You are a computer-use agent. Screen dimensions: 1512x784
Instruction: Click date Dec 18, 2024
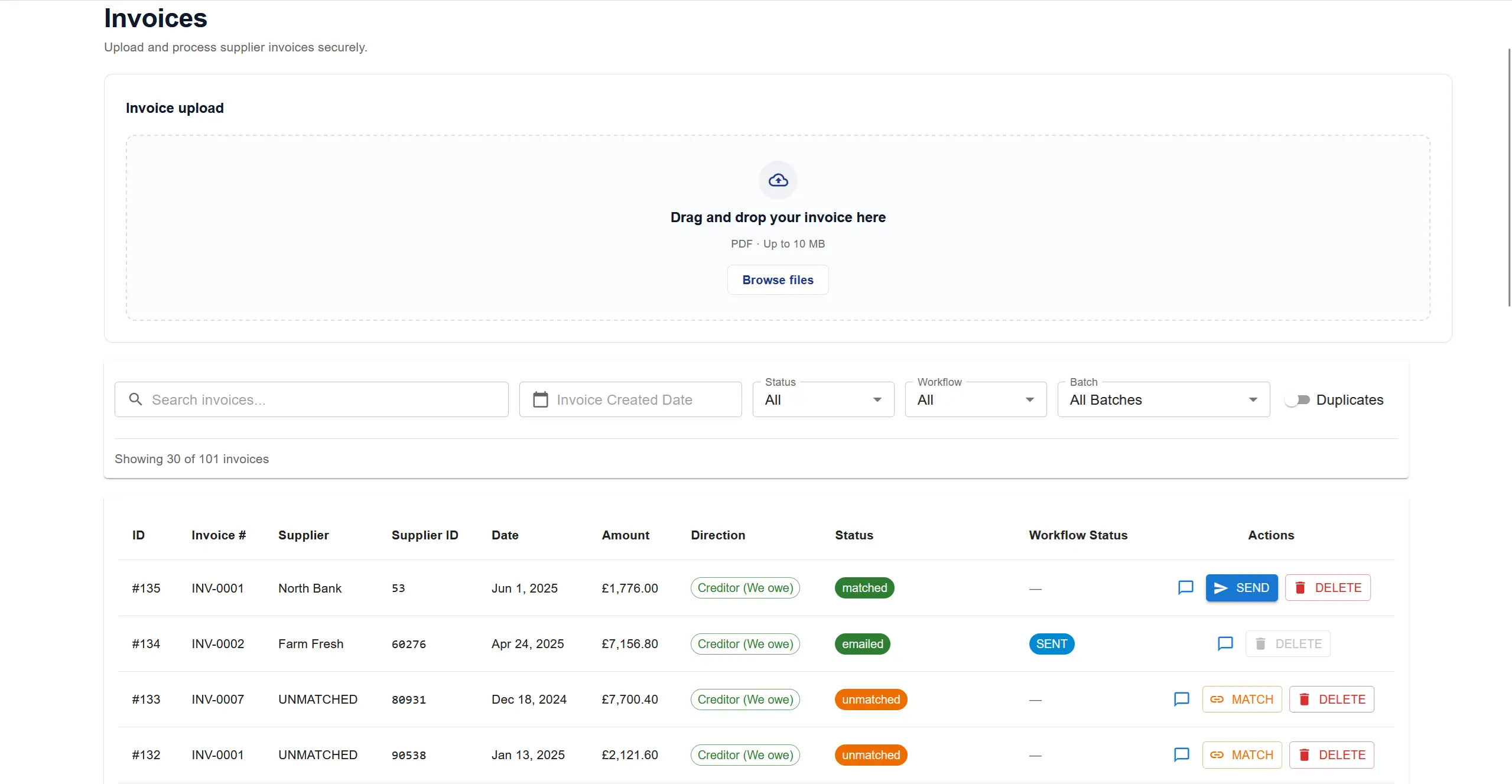pos(529,699)
